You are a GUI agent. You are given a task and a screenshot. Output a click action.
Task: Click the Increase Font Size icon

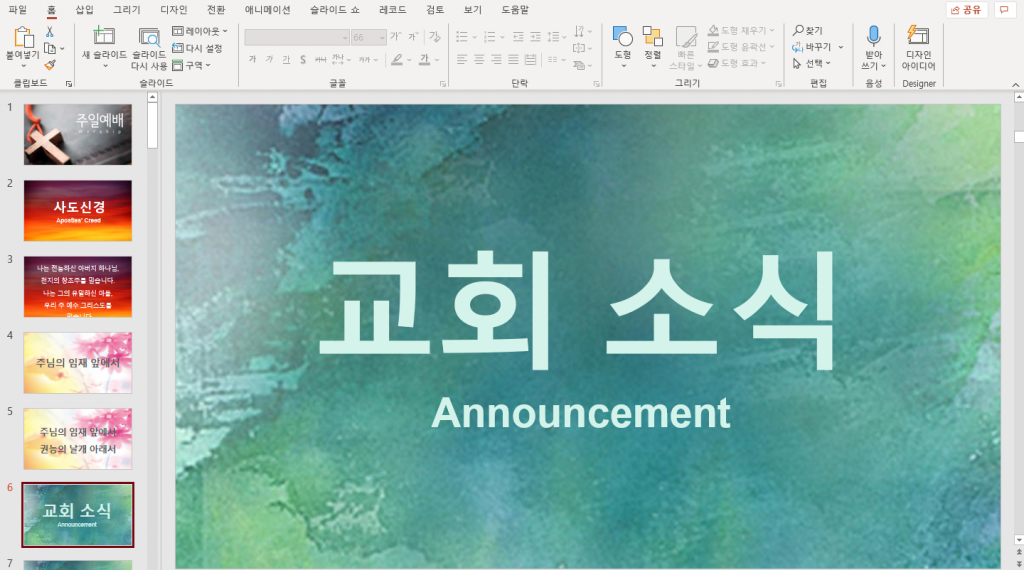pos(396,37)
